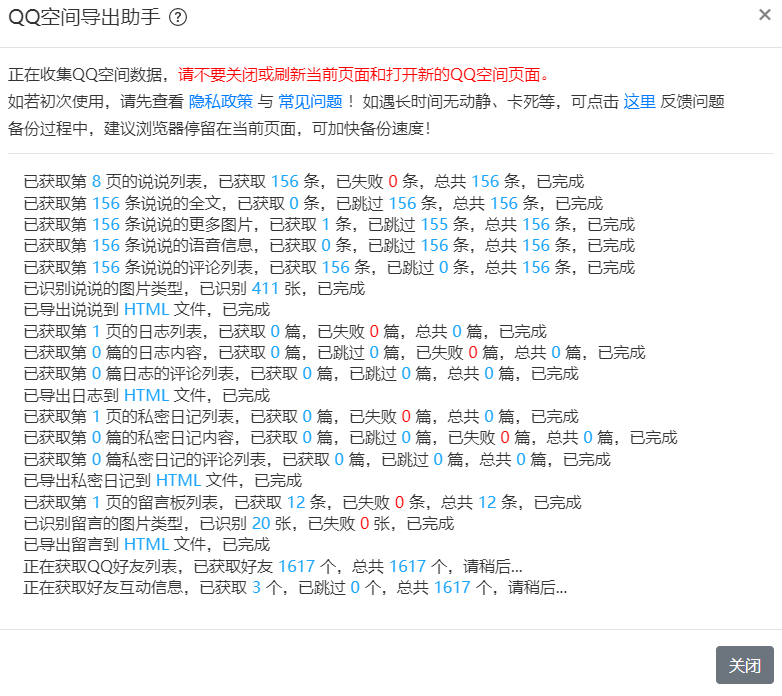Click the QQ空间导出助手 title text

click(x=84, y=17)
